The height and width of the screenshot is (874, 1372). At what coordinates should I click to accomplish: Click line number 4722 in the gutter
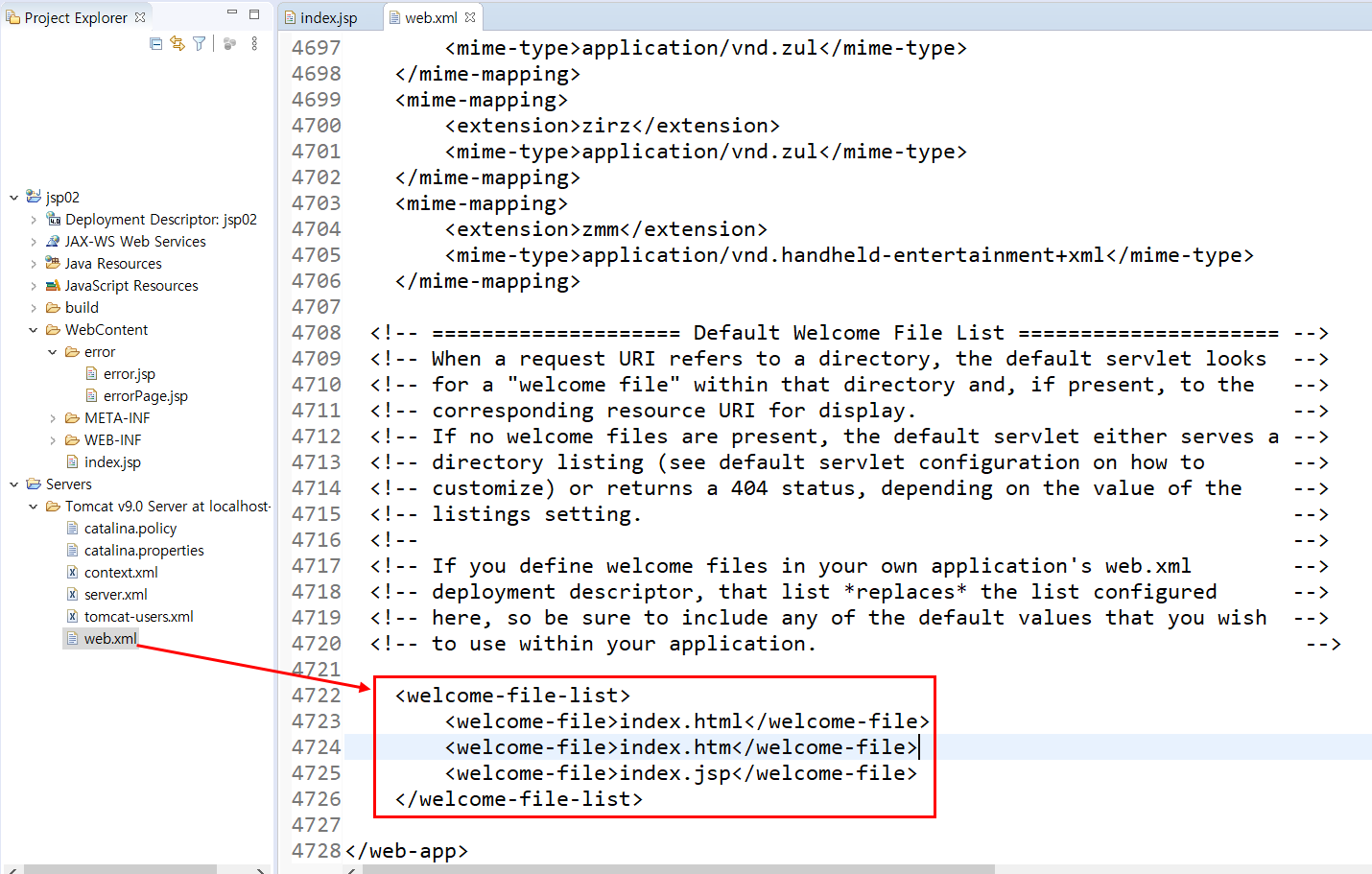316,696
